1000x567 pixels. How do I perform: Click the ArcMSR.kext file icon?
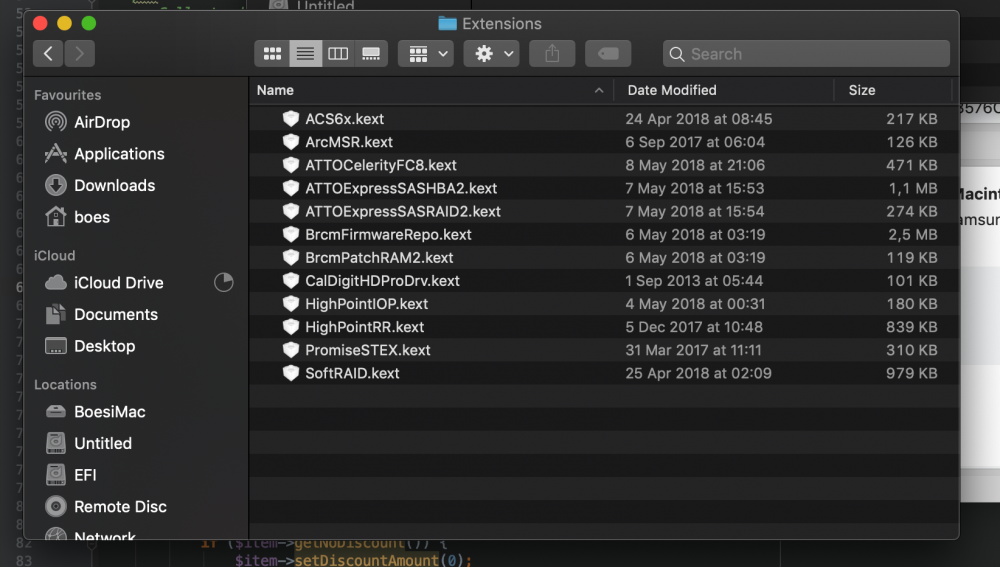[x=291, y=142]
